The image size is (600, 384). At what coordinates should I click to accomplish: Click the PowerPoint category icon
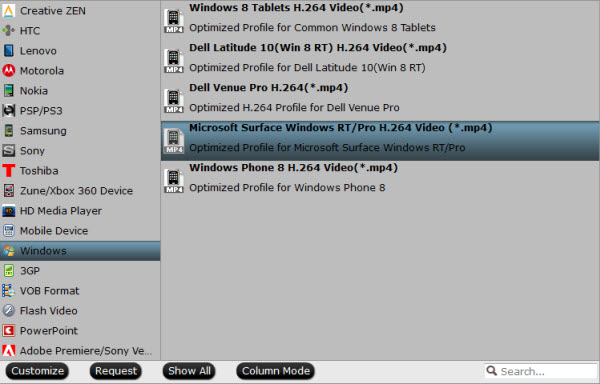pos(8,330)
